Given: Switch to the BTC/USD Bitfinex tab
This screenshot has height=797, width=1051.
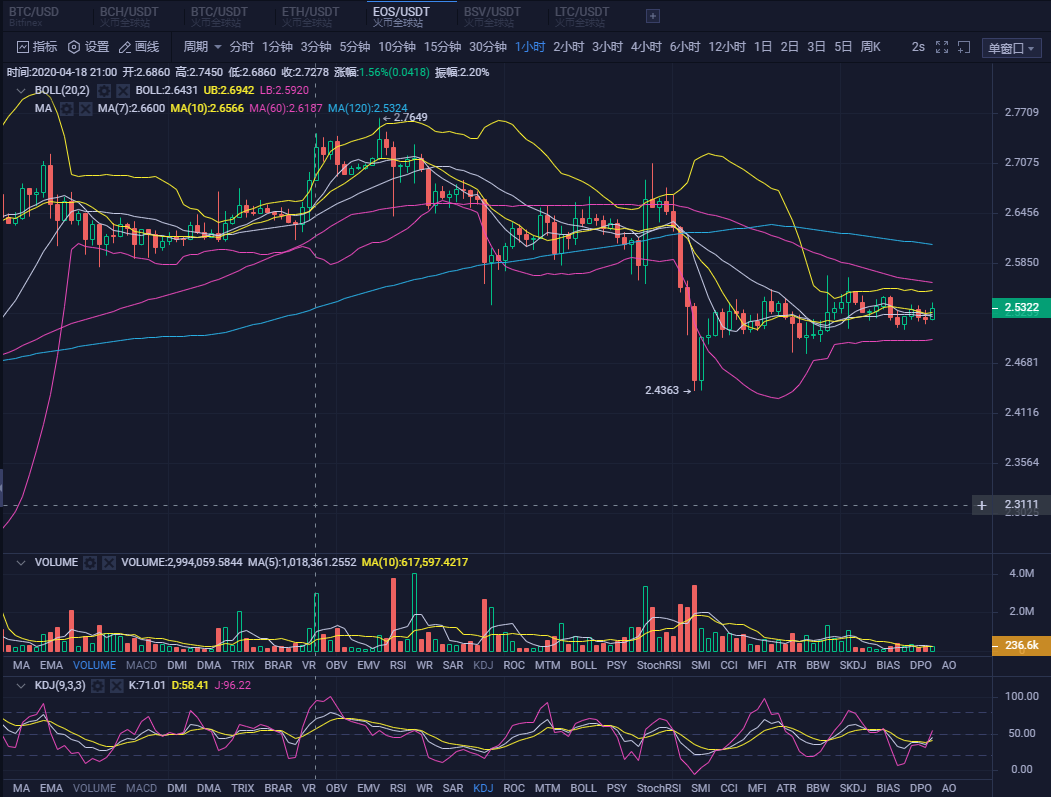Looking at the screenshot, I should coord(34,15).
